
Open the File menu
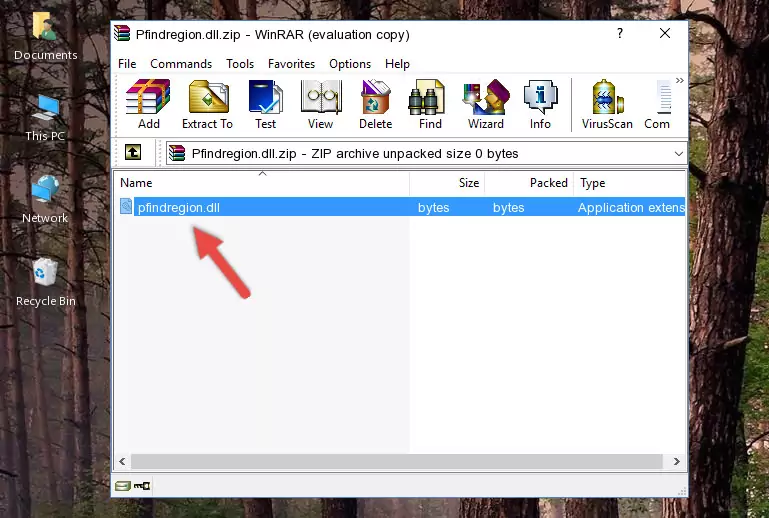tap(127, 64)
